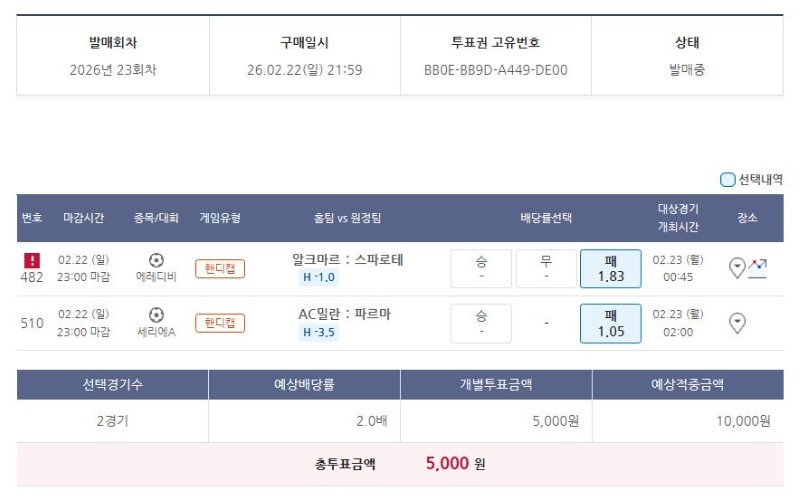Click the AC밀란 : 파르마 match name
Image resolution: width=809 pixels, height=503 pixels.
(x=344, y=314)
